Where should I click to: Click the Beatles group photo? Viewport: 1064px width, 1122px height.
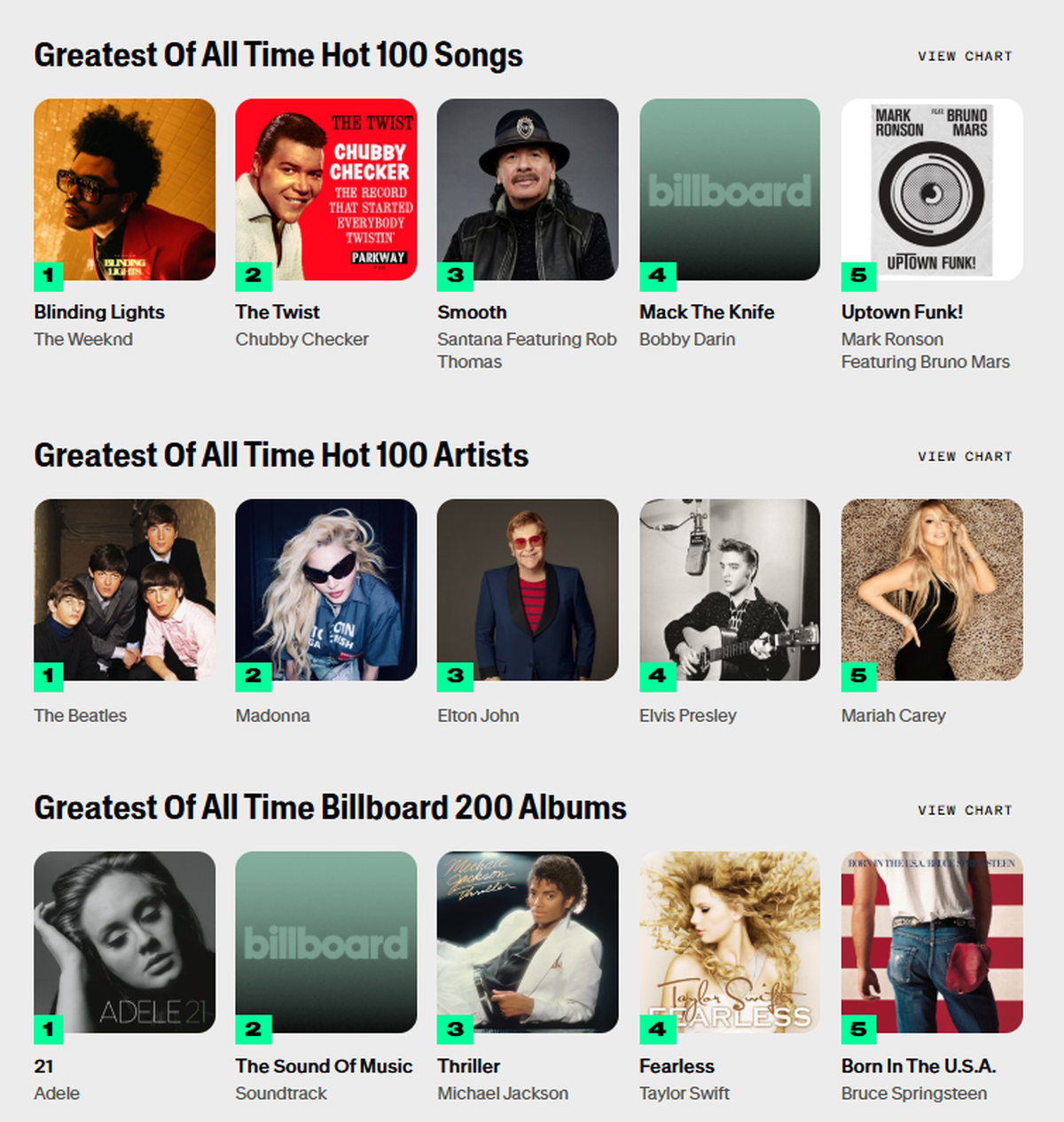pyautogui.click(x=124, y=590)
